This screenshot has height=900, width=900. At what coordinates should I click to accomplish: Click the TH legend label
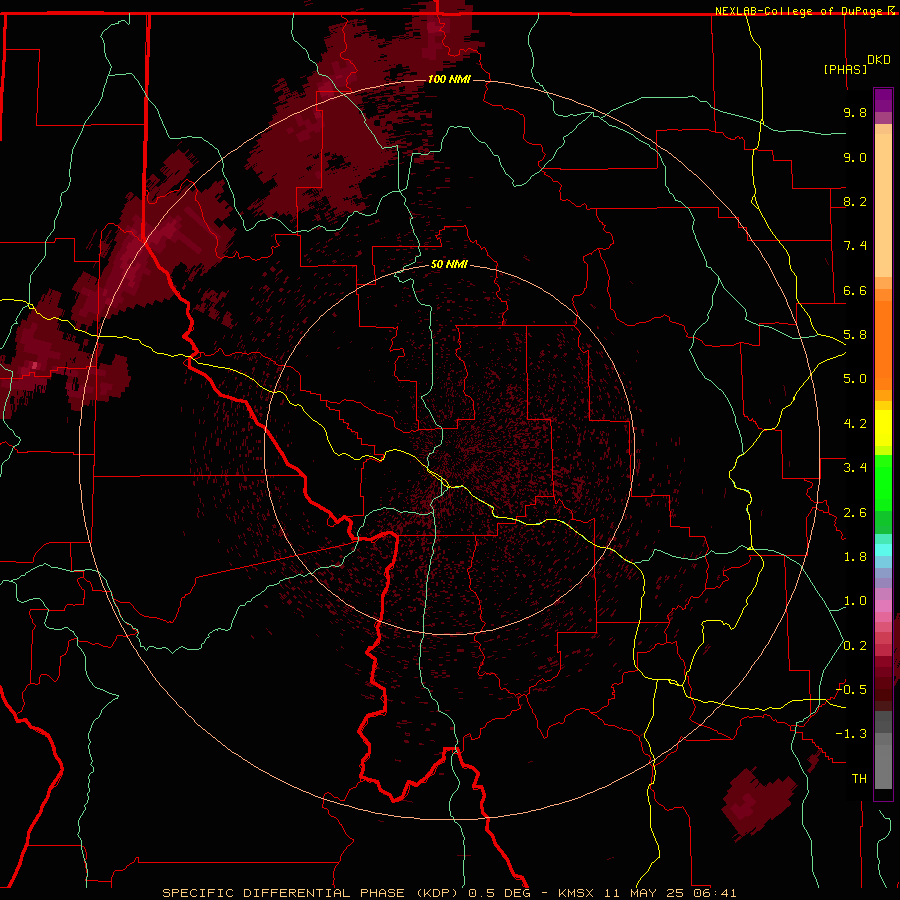(859, 779)
